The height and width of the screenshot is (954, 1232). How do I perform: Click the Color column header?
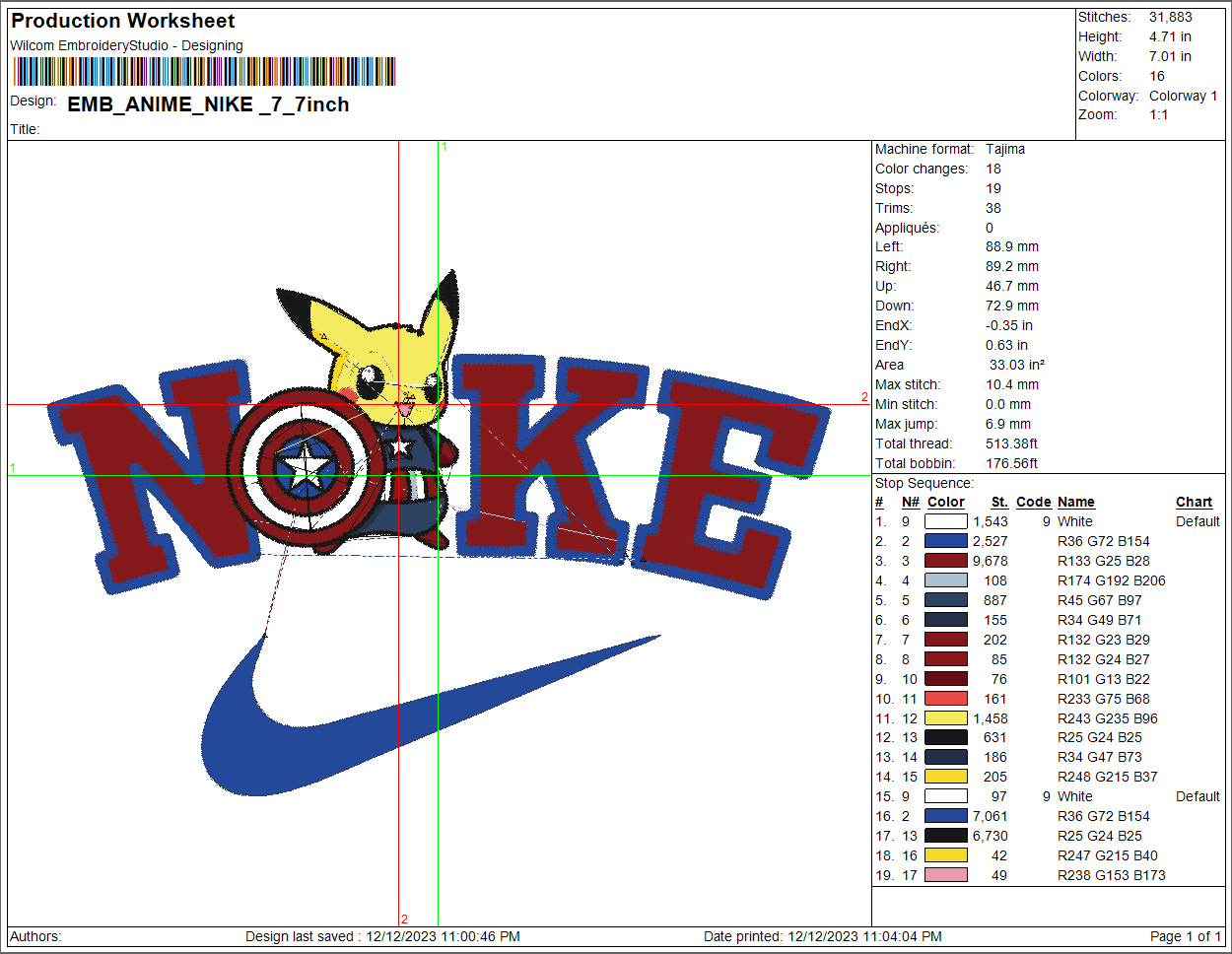(945, 502)
